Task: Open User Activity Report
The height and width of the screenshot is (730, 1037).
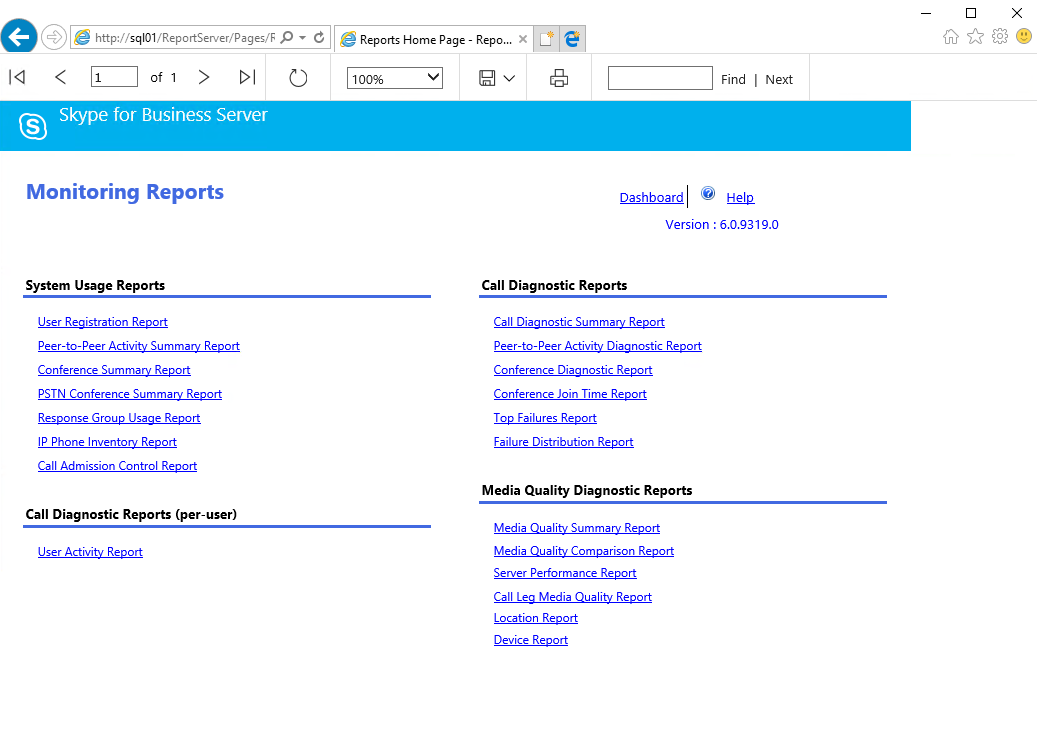Action: [x=90, y=552]
